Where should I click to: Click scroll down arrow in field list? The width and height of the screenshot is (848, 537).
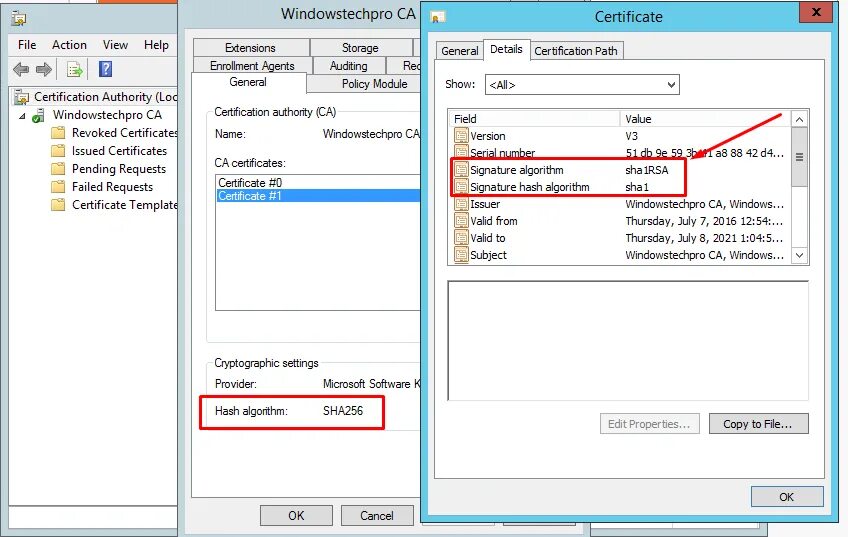(799, 255)
